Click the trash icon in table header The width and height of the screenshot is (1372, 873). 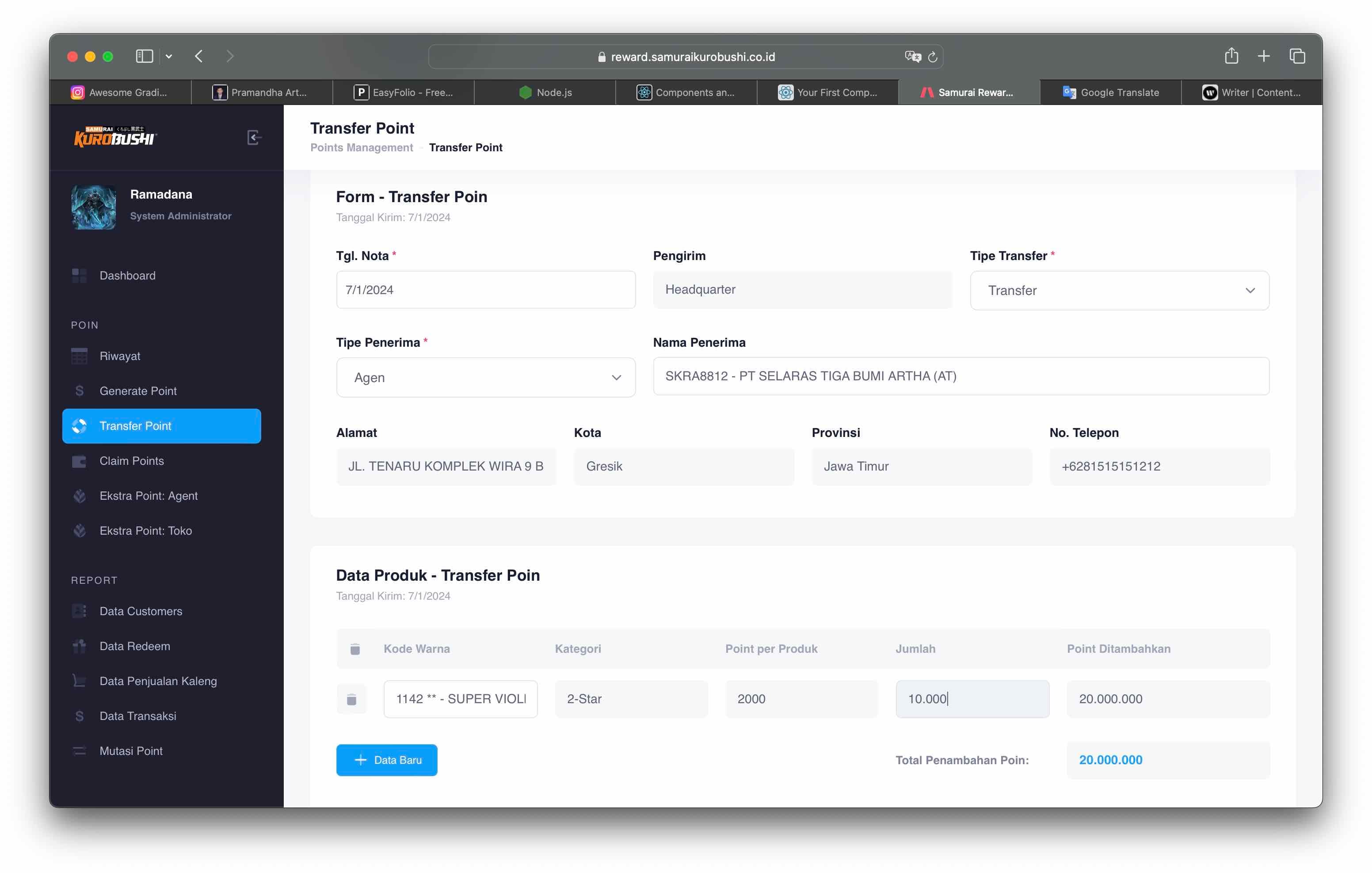(355, 649)
